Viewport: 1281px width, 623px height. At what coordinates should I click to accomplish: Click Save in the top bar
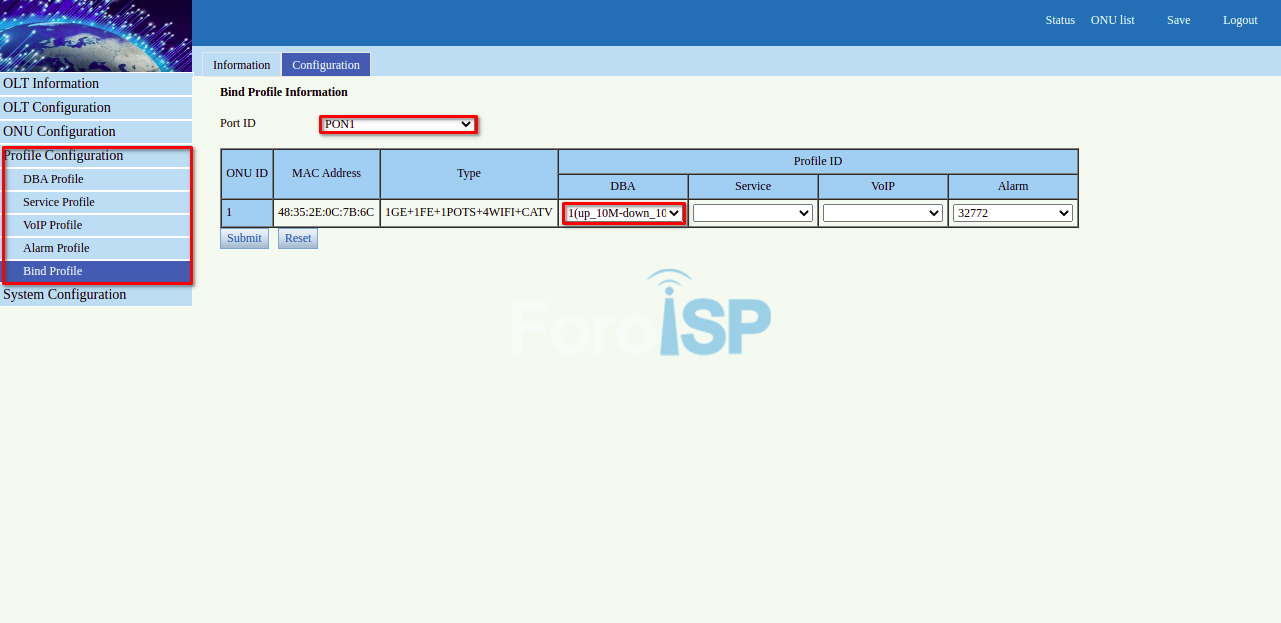point(1178,20)
